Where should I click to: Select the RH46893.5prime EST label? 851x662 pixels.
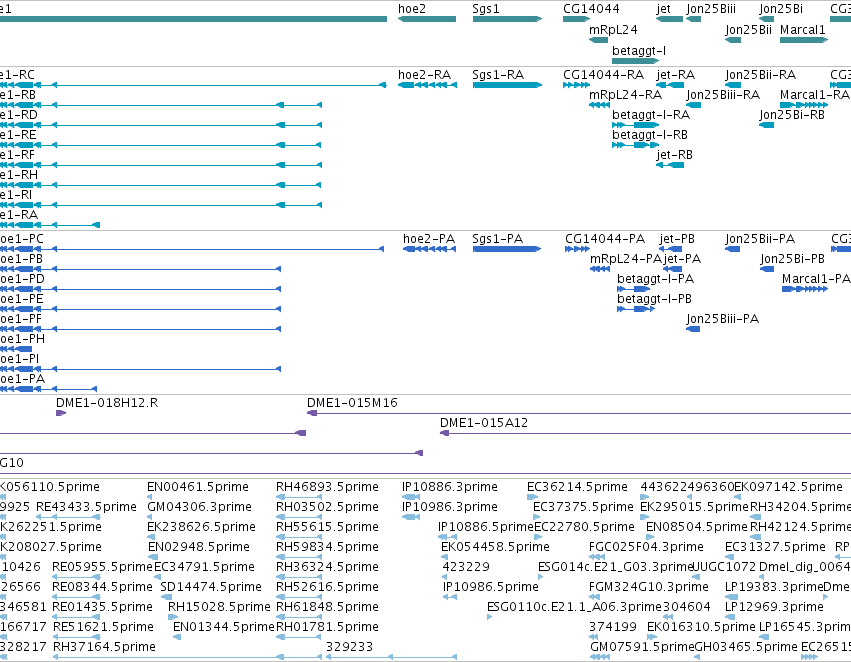pos(327,487)
